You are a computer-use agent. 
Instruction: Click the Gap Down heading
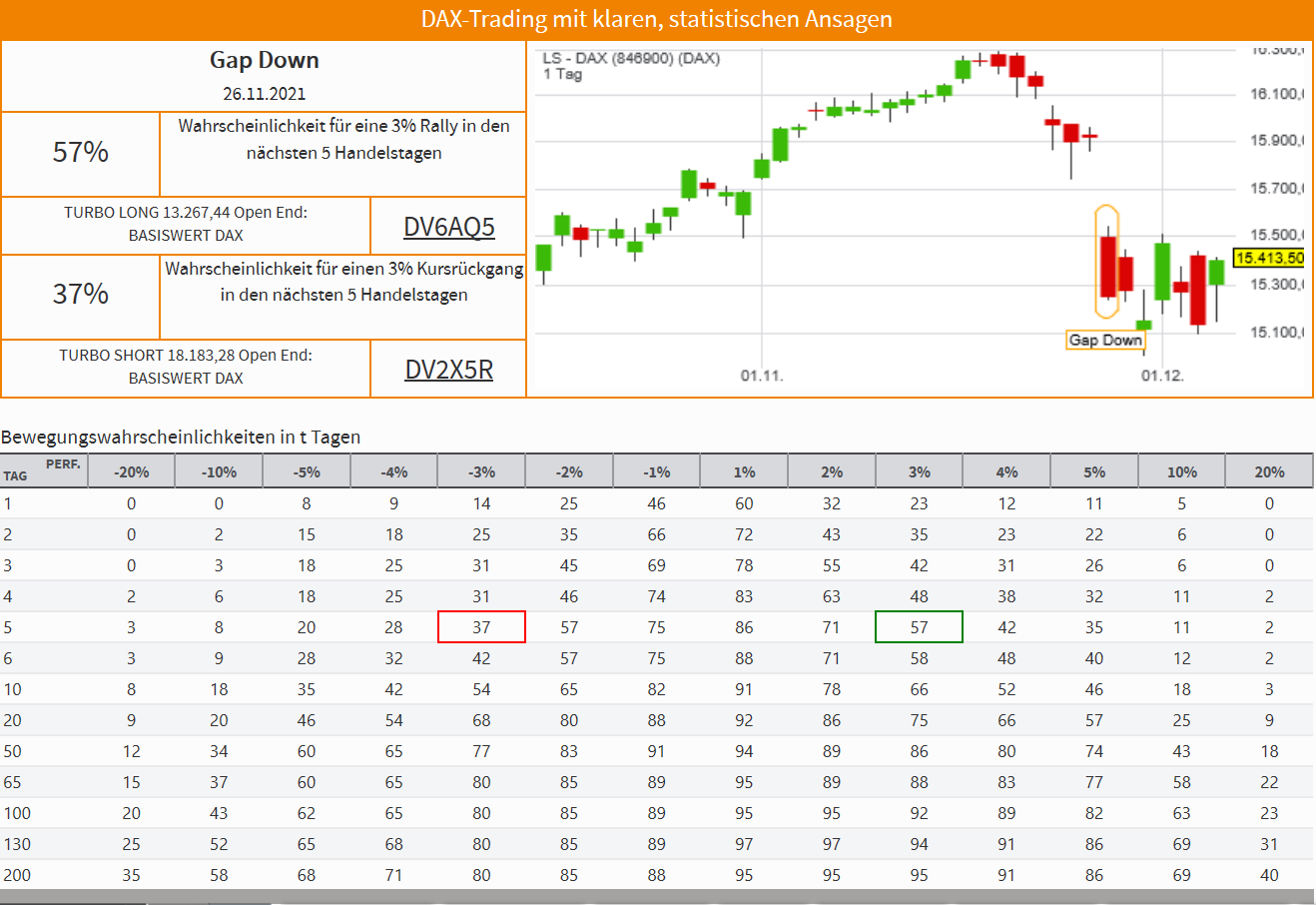[x=265, y=60]
